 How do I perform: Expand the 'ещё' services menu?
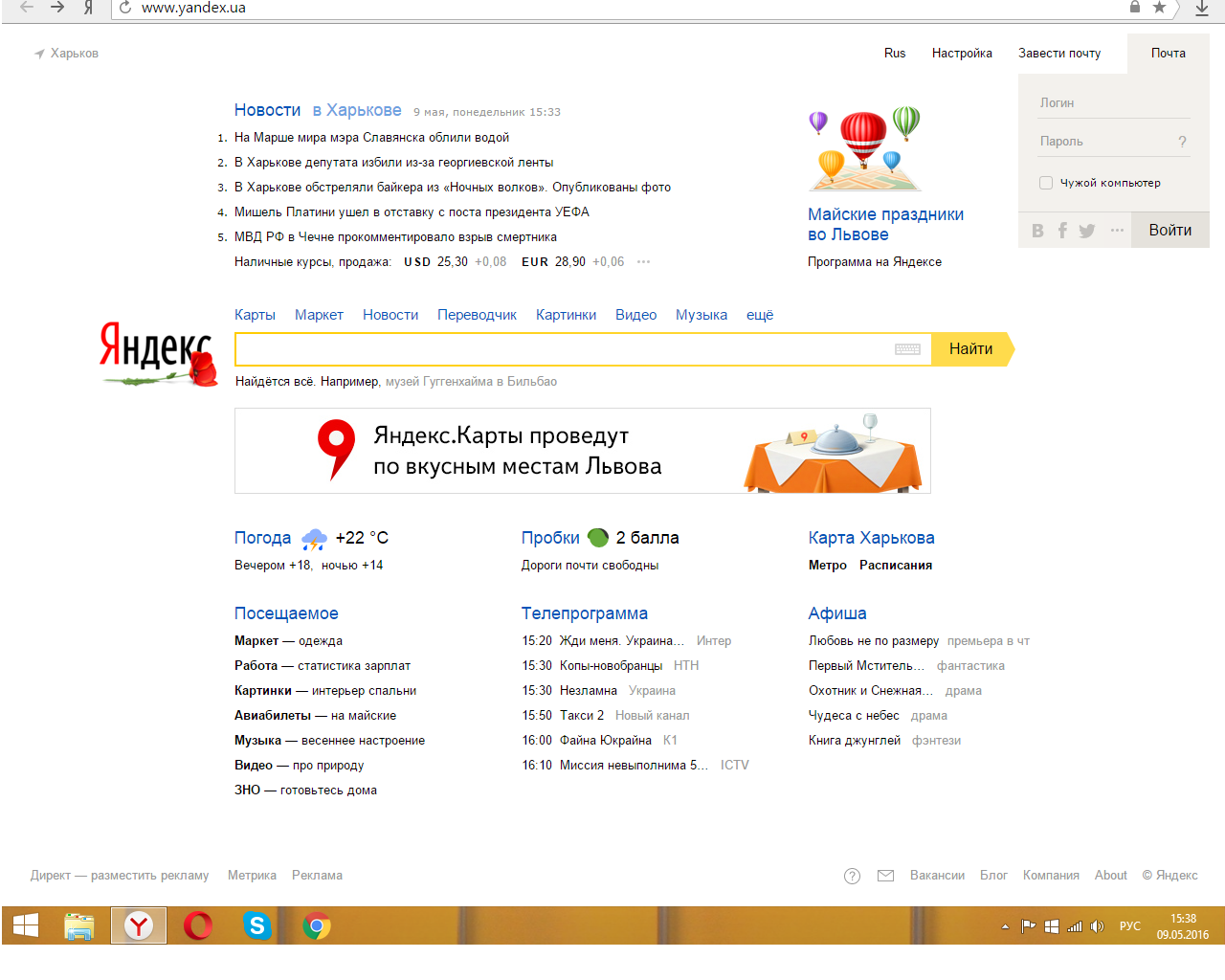coord(760,315)
